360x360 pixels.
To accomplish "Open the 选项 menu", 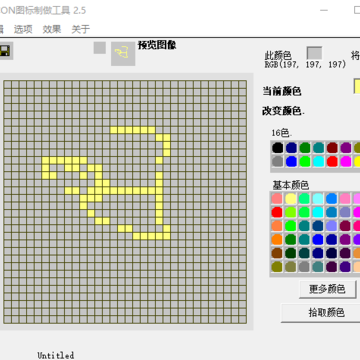I will [23, 29].
